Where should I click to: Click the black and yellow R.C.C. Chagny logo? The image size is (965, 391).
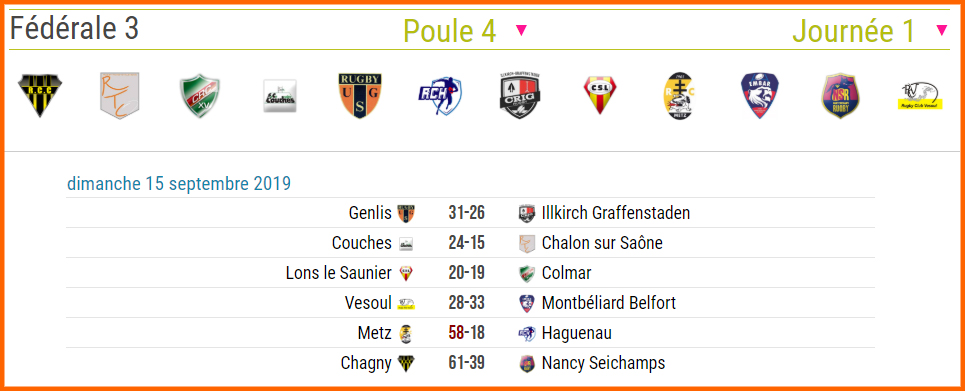click(x=40, y=95)
